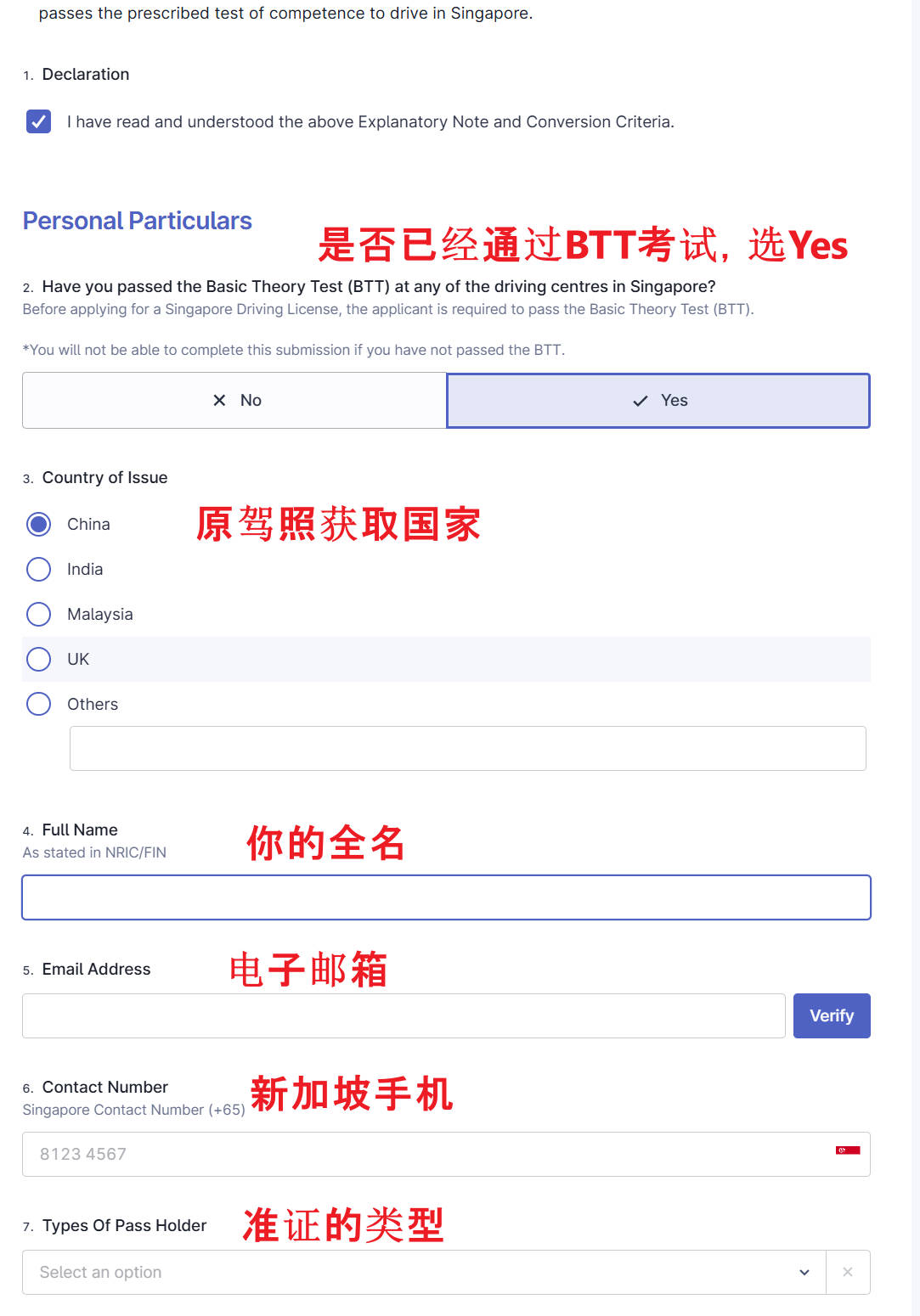Select China as Country of Issue
This screenshot has width=920, height=1316.
pos(38,524)
